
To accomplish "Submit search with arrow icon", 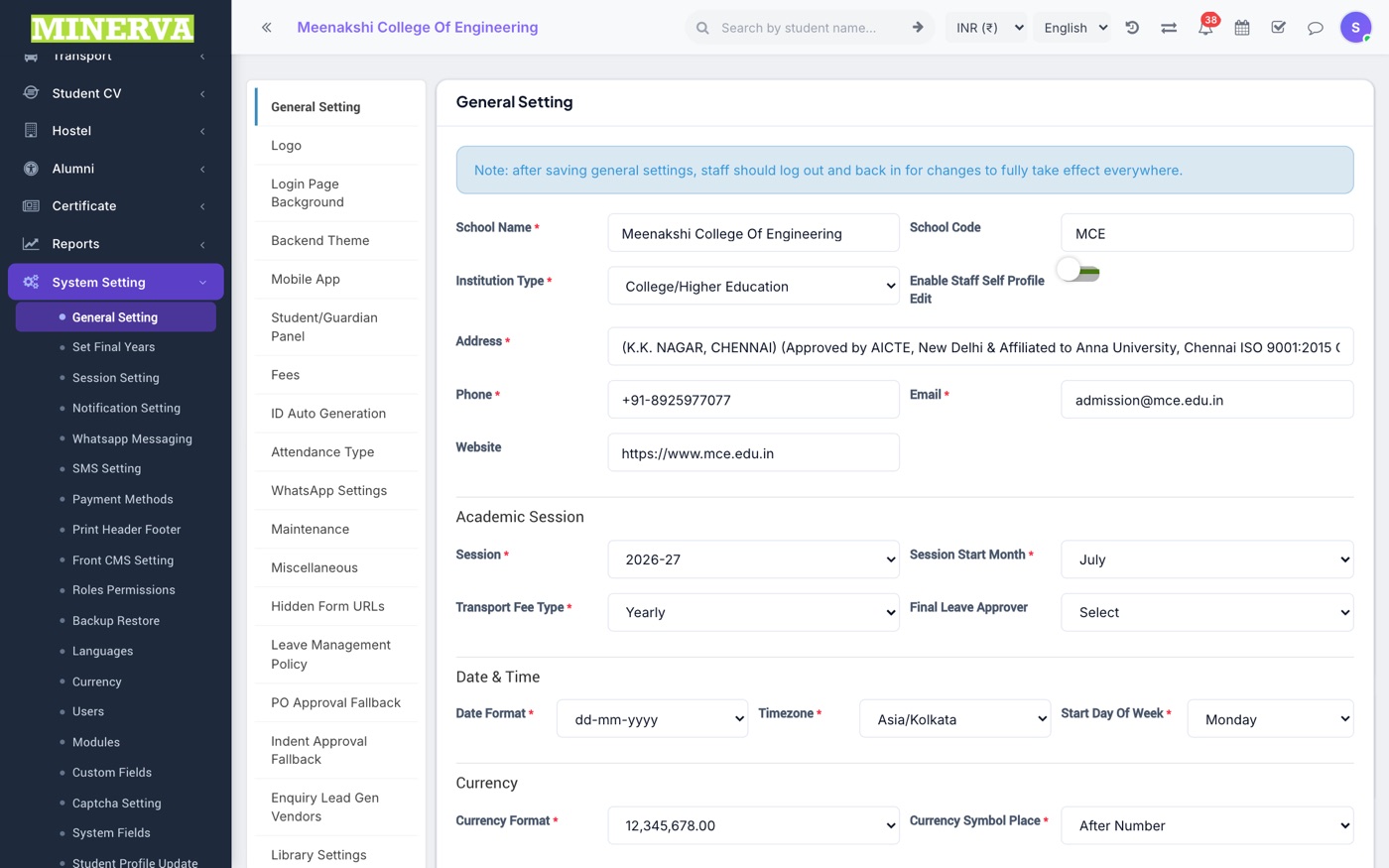I will coord(918,28).
